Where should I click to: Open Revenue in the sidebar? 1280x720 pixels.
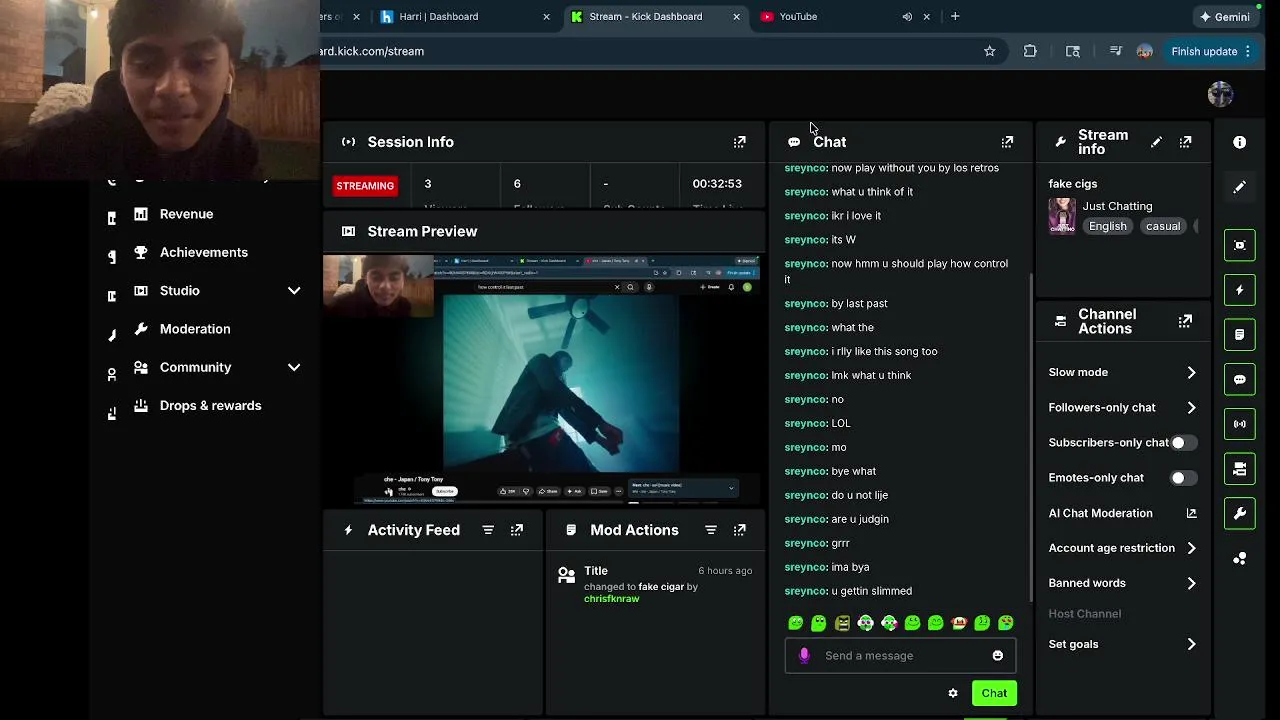coord(186,214)
